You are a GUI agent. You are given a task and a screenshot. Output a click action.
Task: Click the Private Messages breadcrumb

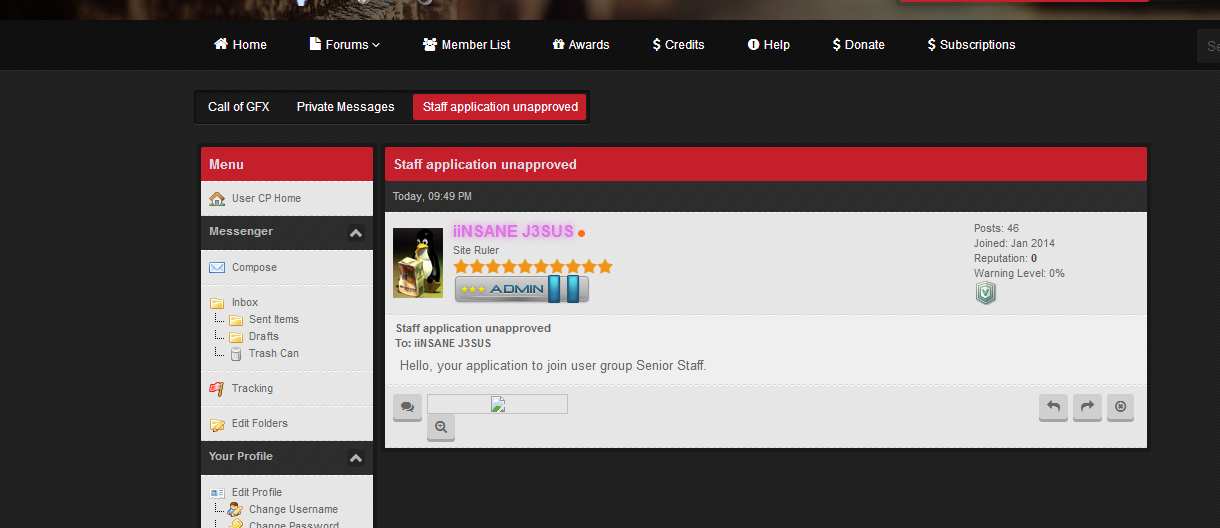pos(345,107)
